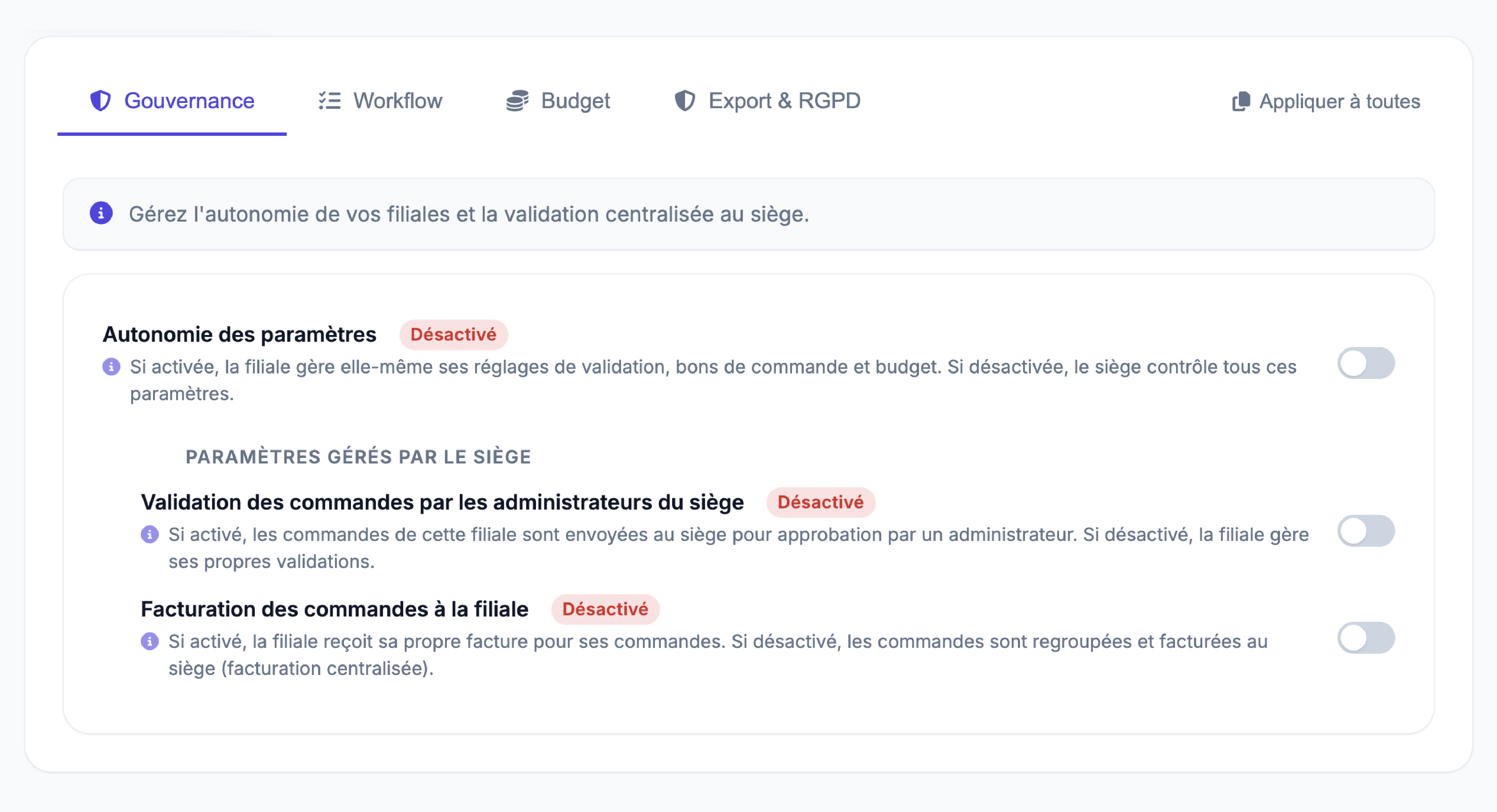Click the description about commandes envoyées au siège
This screenshot has height=812, width=1497.
point(739,548)
